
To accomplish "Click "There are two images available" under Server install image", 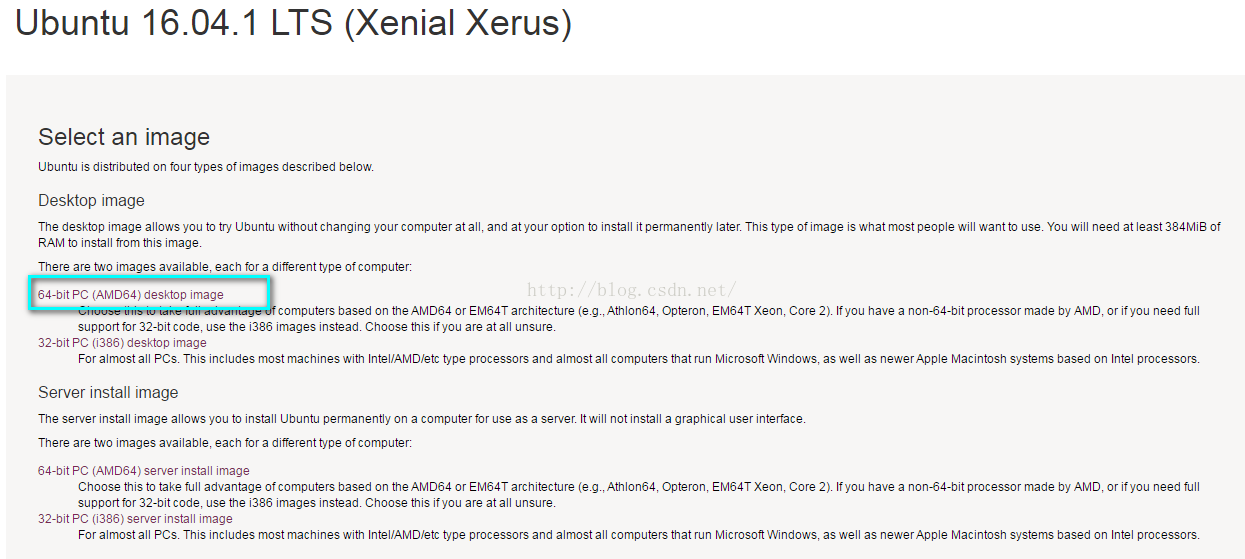I will pyautogui.click(x=225, y=443).
